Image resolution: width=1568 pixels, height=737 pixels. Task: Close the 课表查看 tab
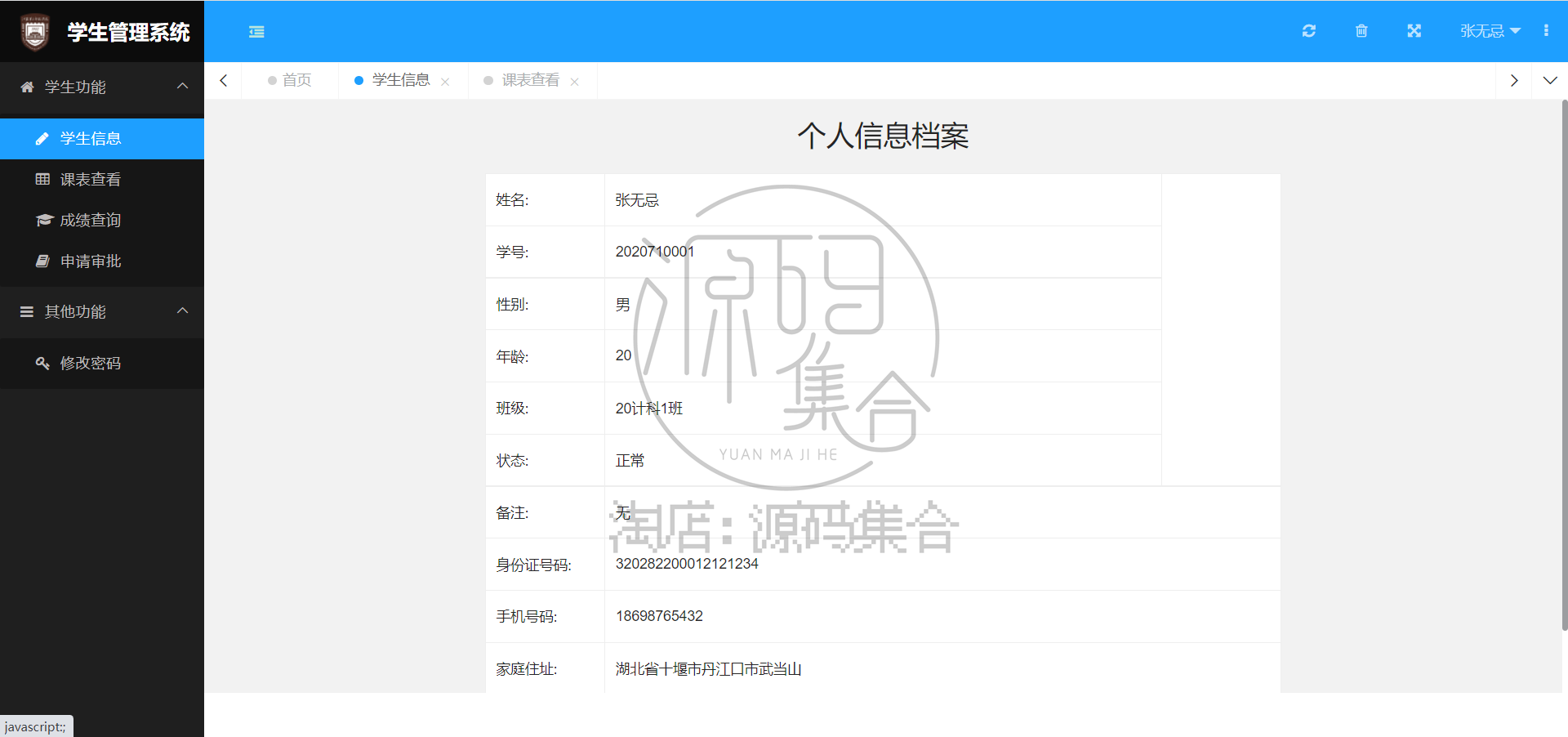pos(575,82)
